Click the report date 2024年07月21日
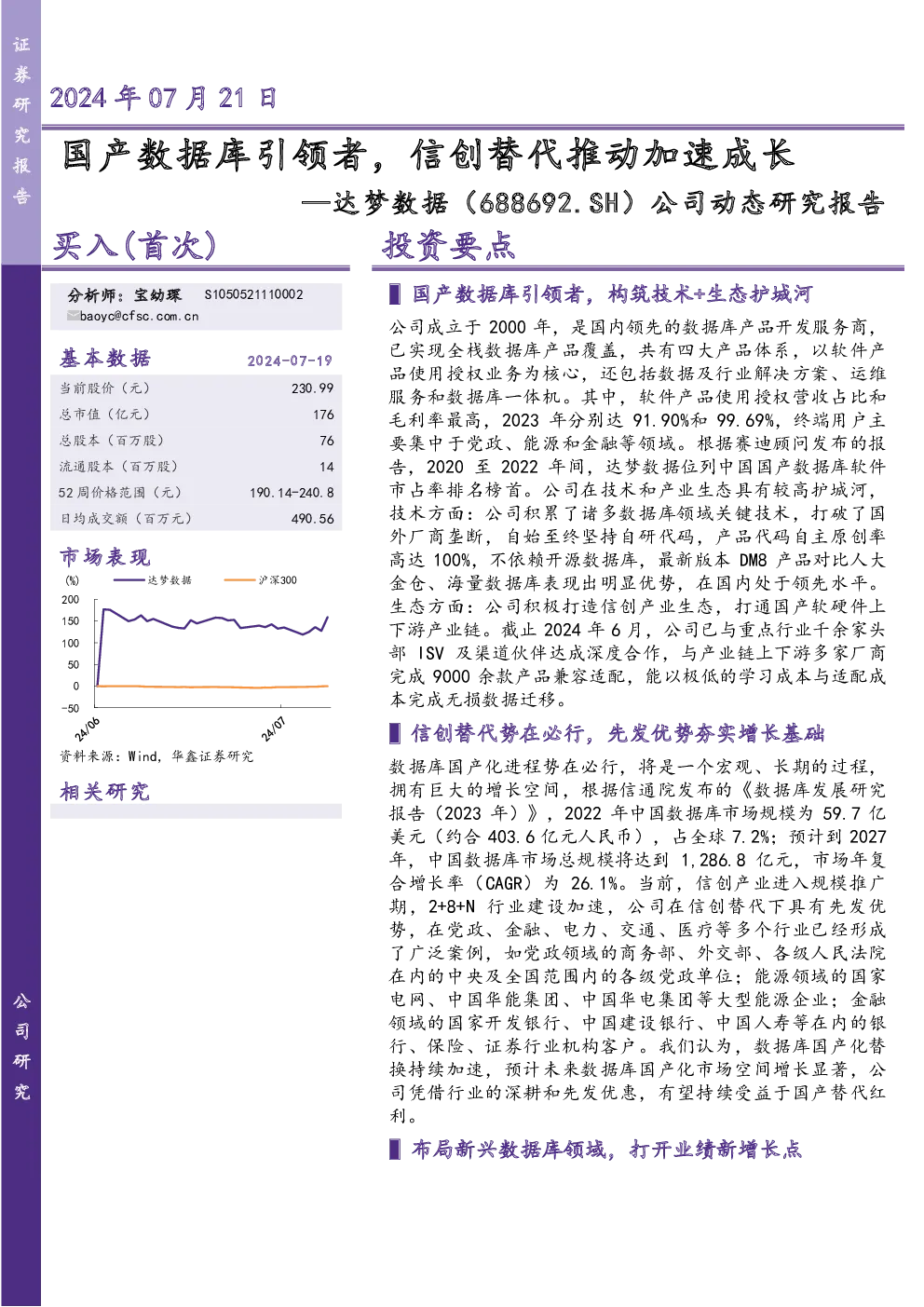The width and height of the screenshot is (924, 1307). [163, 98]
